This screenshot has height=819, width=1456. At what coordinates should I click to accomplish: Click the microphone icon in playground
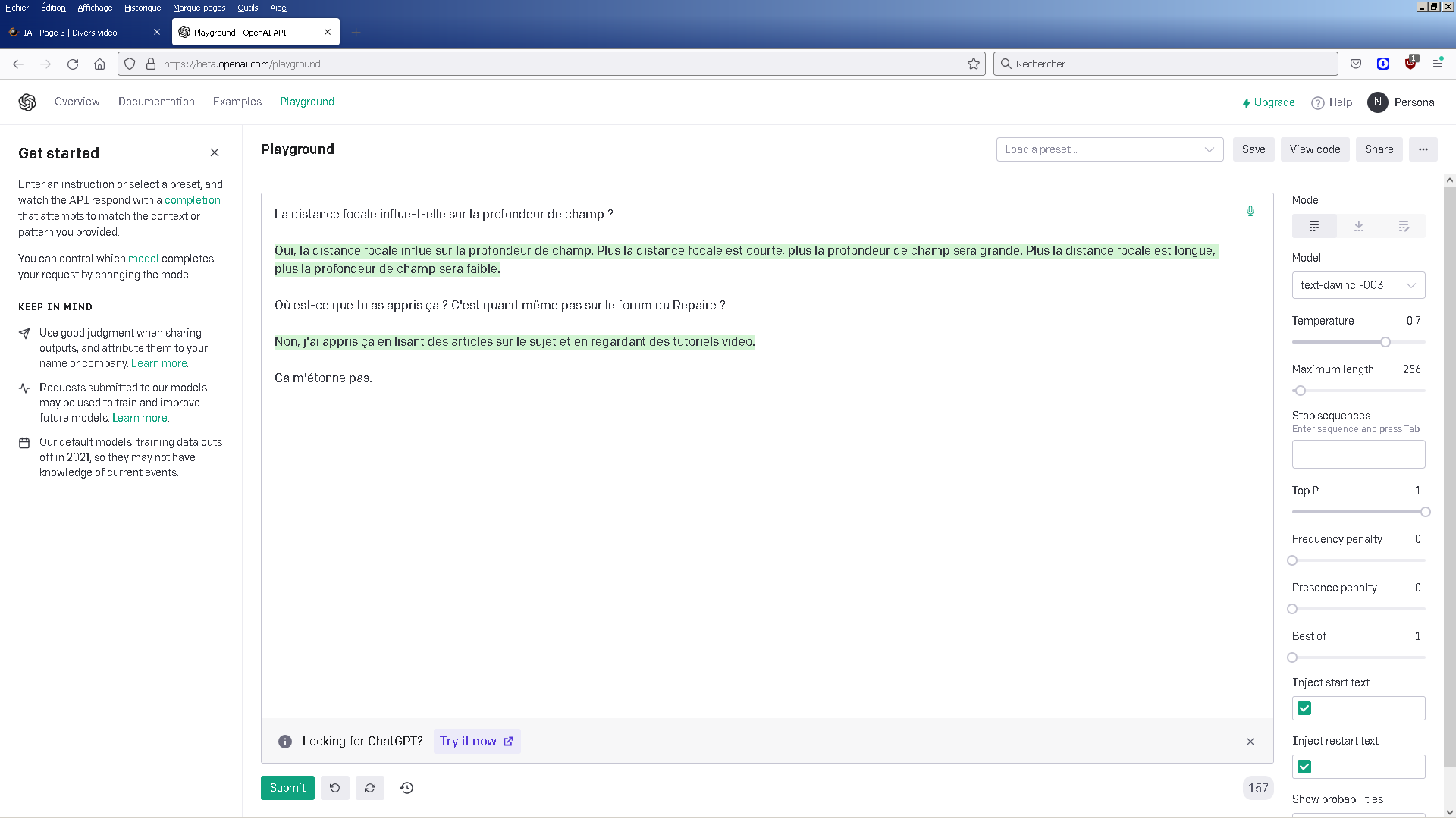point(1250,211)
